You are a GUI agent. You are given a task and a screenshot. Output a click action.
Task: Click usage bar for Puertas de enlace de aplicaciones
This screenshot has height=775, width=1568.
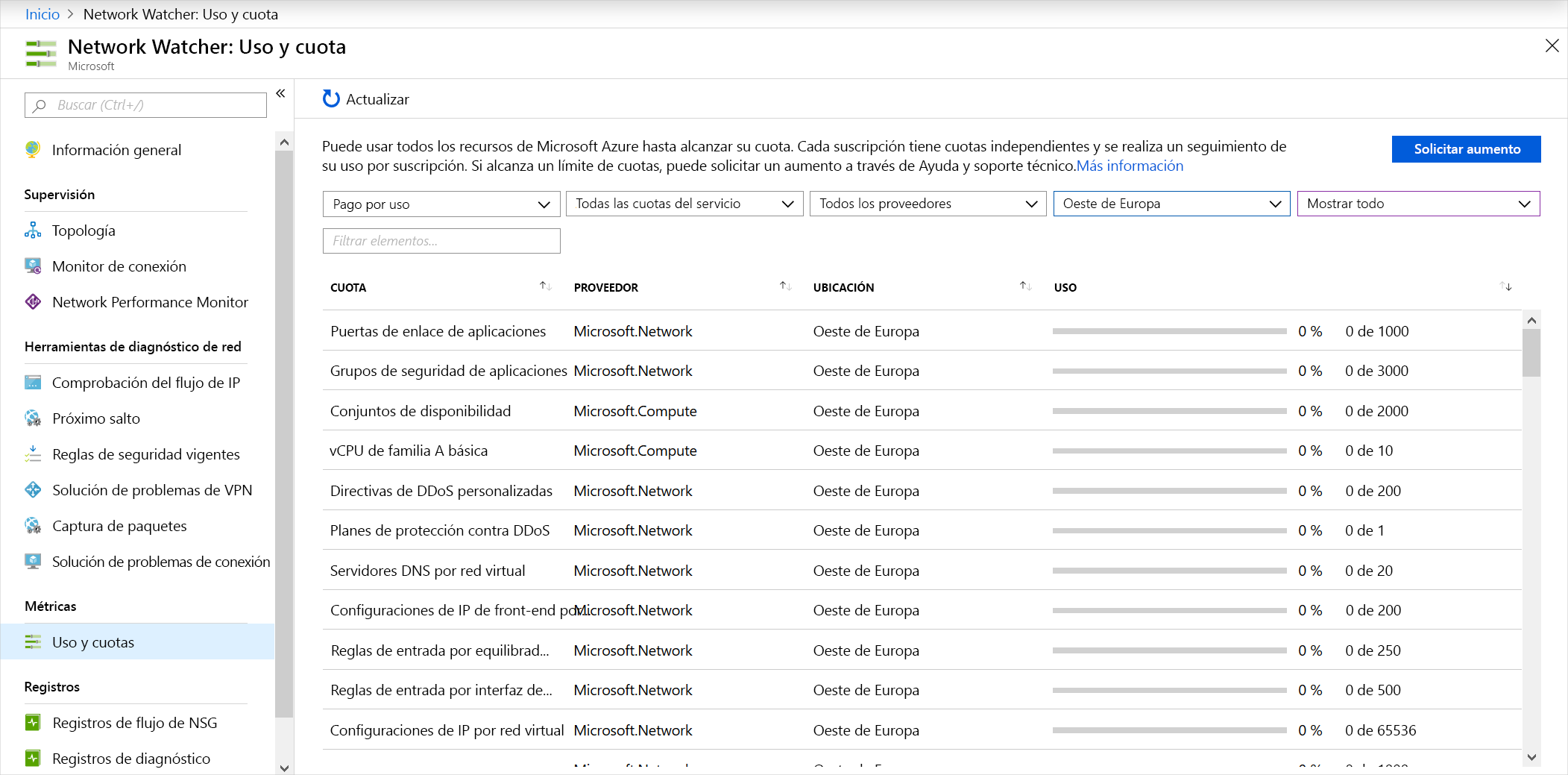point(1169,331)
